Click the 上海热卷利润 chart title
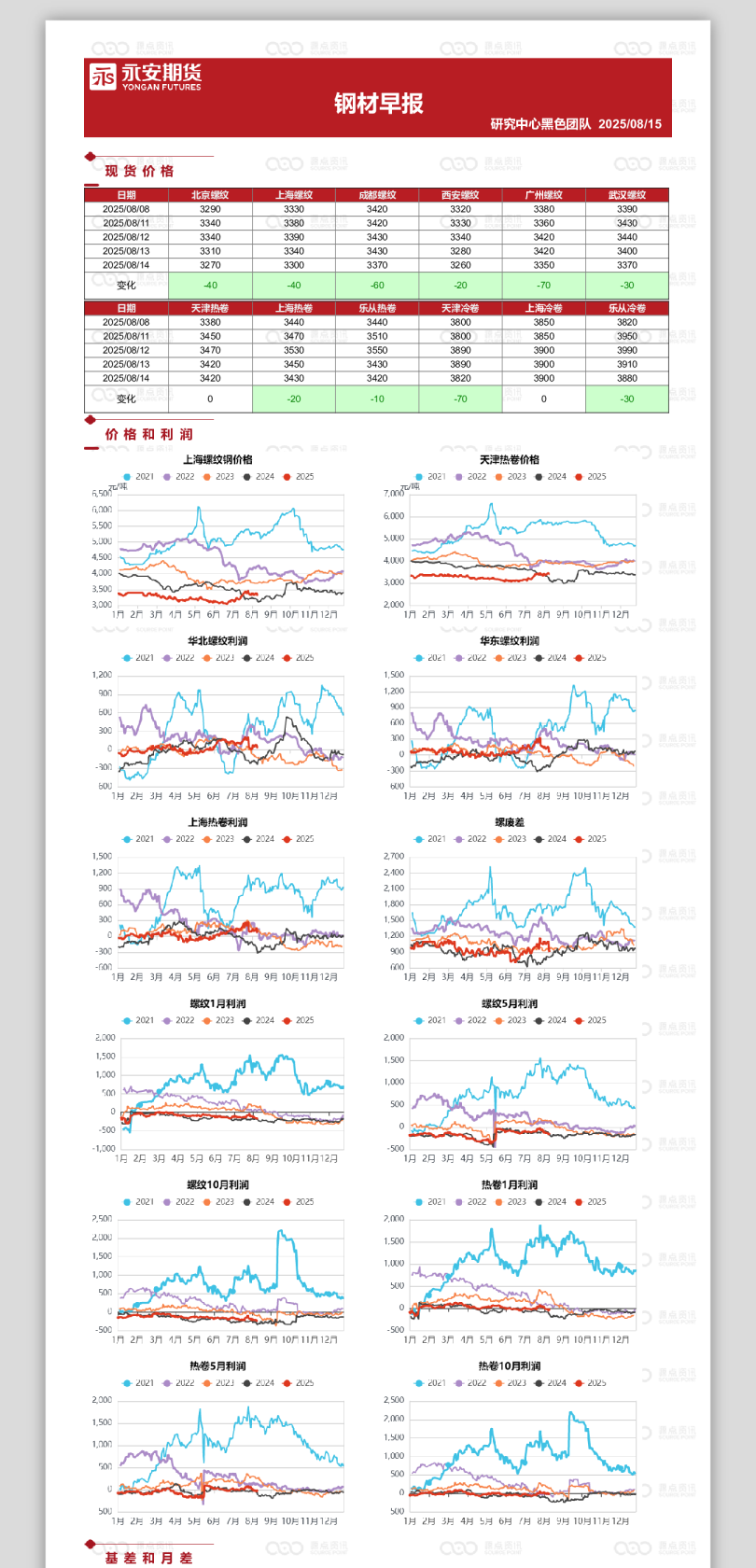The width and height of the screenshot is (756, 1568). pos(217,822)
